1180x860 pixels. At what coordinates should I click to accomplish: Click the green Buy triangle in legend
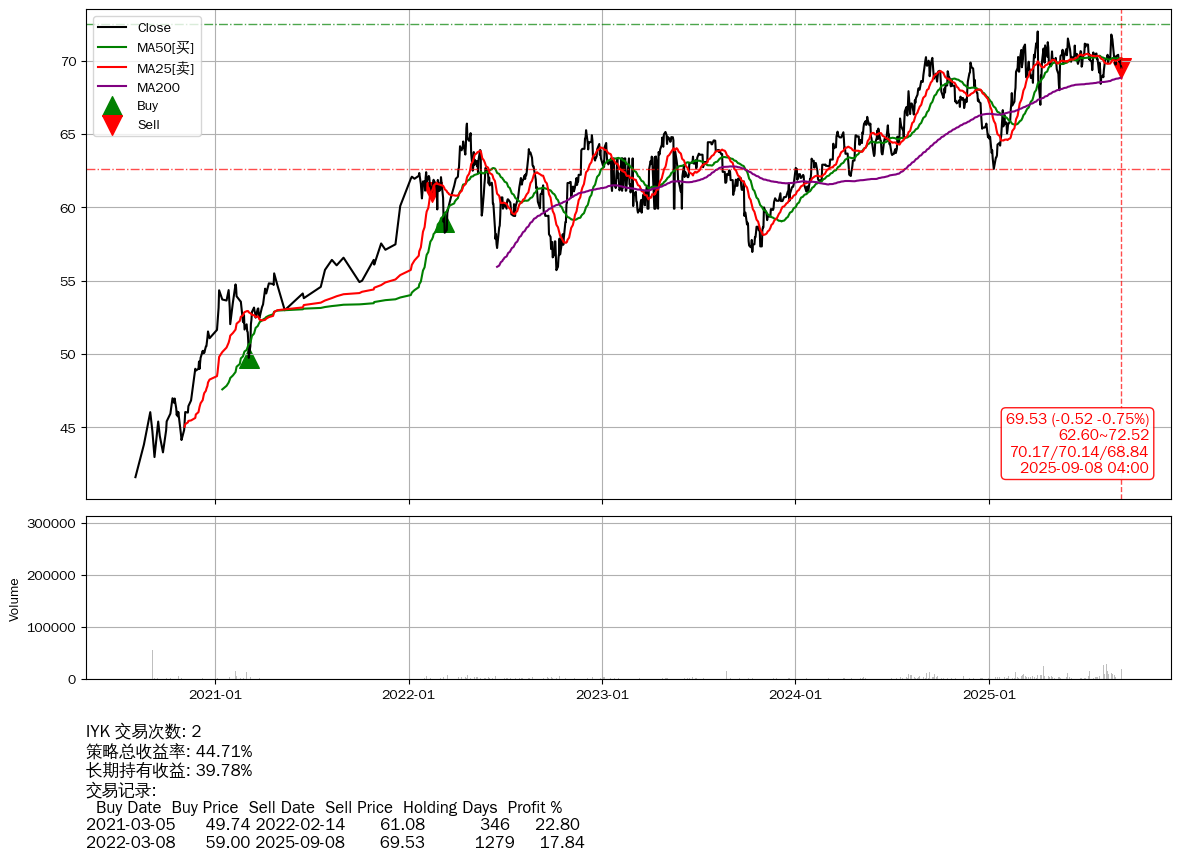tap(113, 106)
